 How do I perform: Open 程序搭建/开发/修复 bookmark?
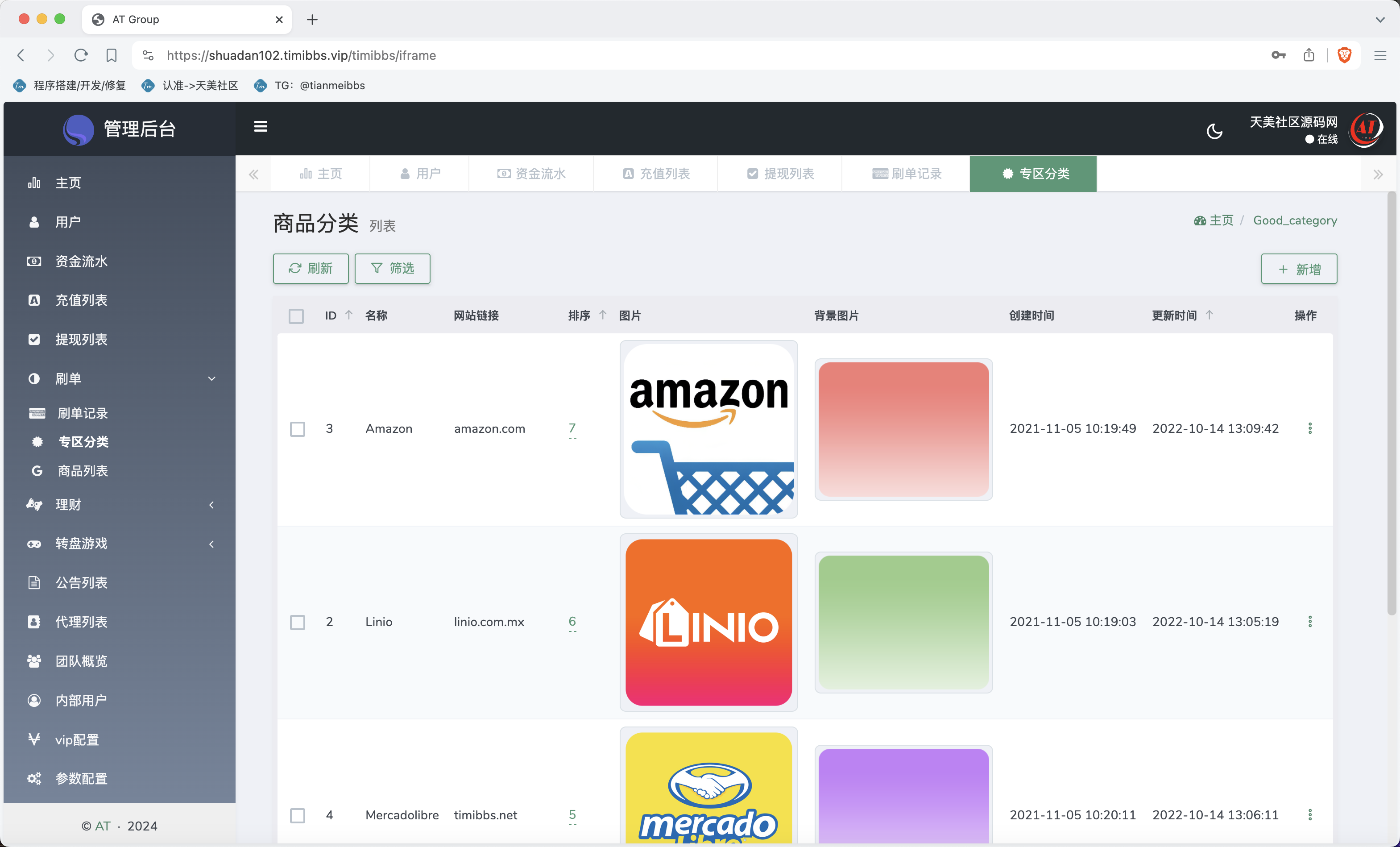[69, 85]
